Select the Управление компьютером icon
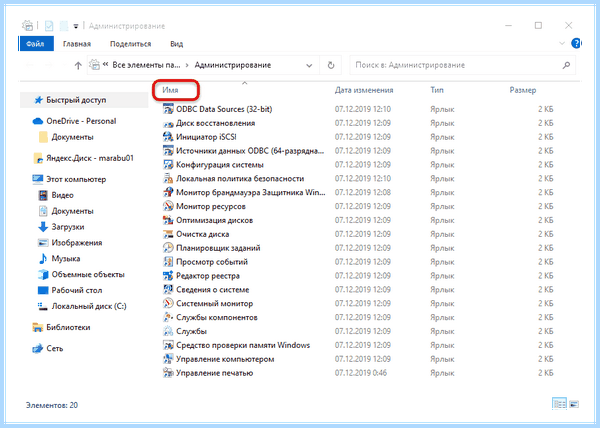Screen dimensions: 600x428 pyautogui.click(x=168, y=359)
